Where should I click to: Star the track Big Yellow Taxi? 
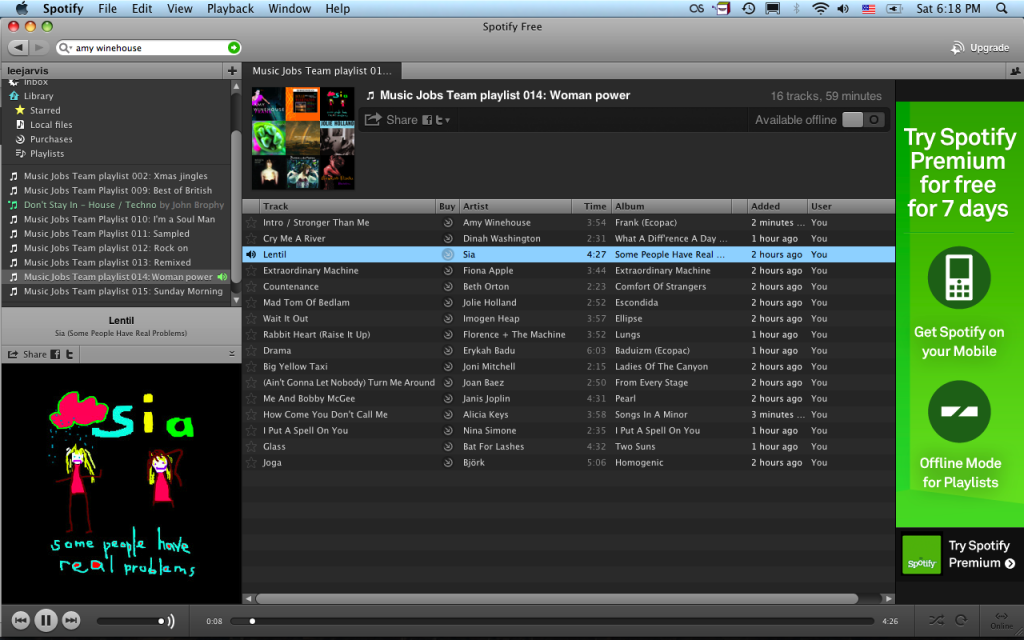click(251, 366)
